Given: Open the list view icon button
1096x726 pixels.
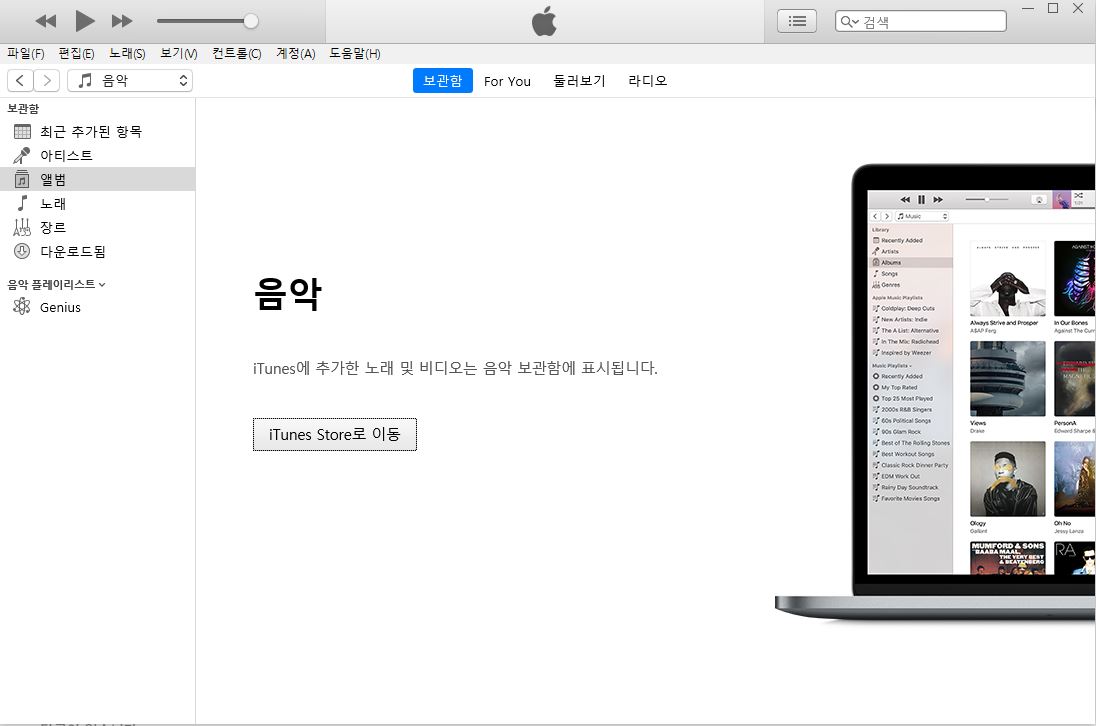Looking at the screenshot, I should click(797, 21).
